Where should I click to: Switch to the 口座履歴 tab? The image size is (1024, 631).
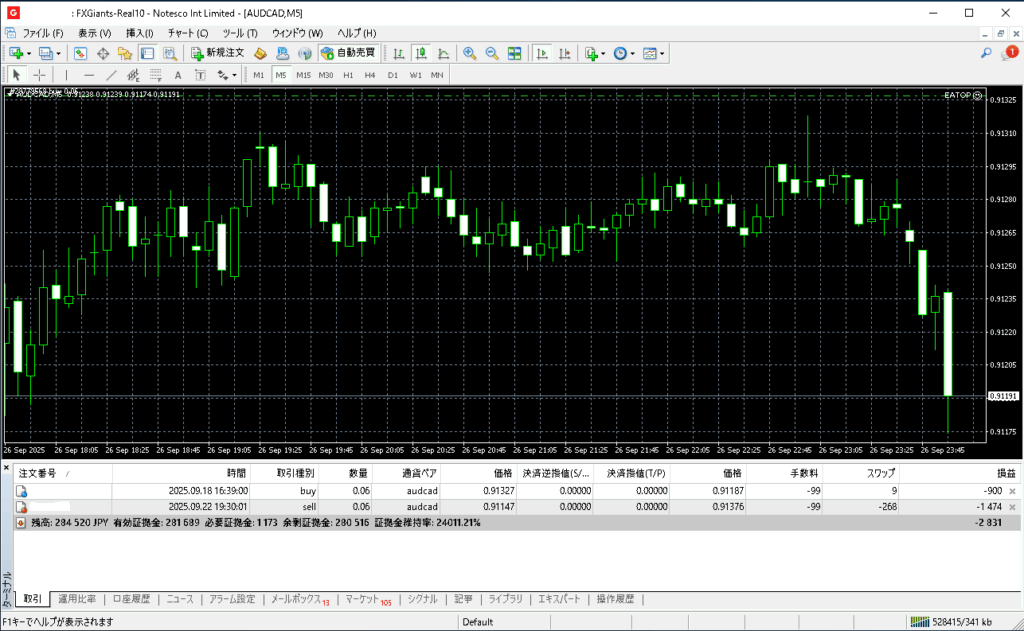(x=131, y=599)
